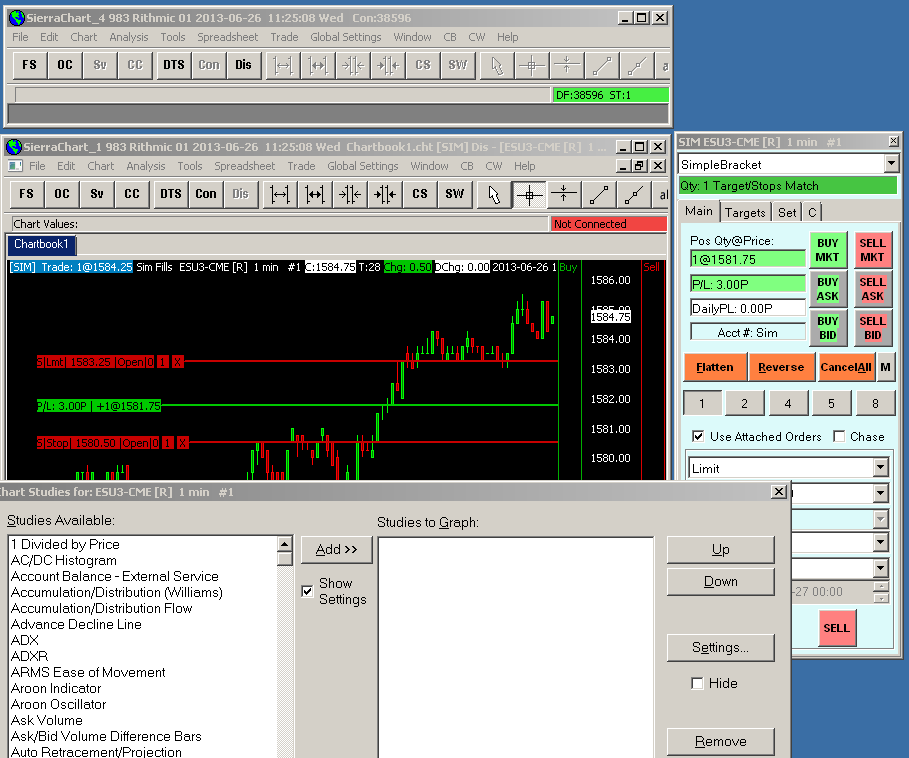The height and width of the screenshot is (758, 909).
Task: Click the bold inward-arrows bar spacing icon in SierraChart_4
Action: (x=388, y=65)
